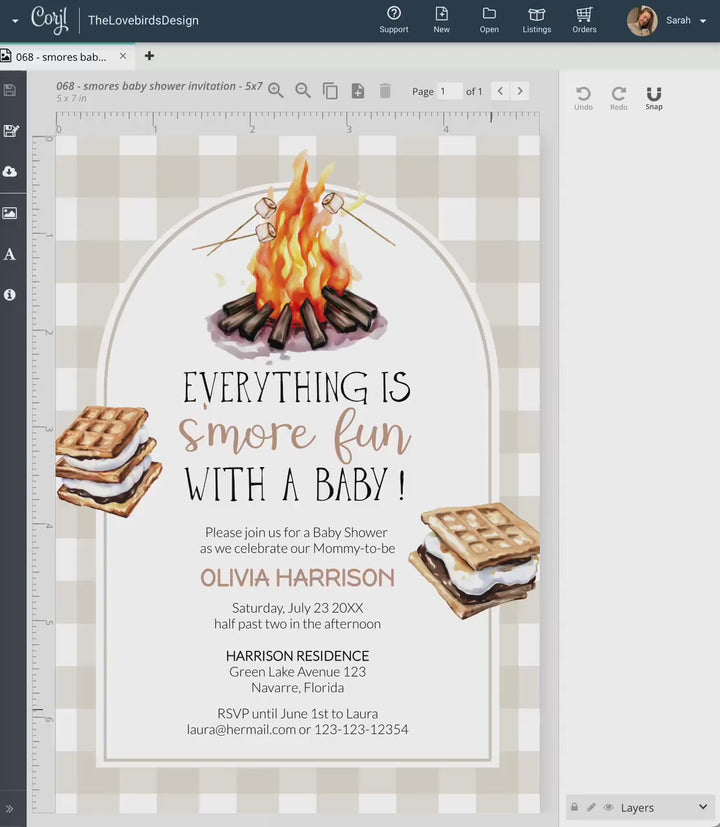Open the info panel icon
This screenshot has width=720, height=827.
[x=10, y=295]
